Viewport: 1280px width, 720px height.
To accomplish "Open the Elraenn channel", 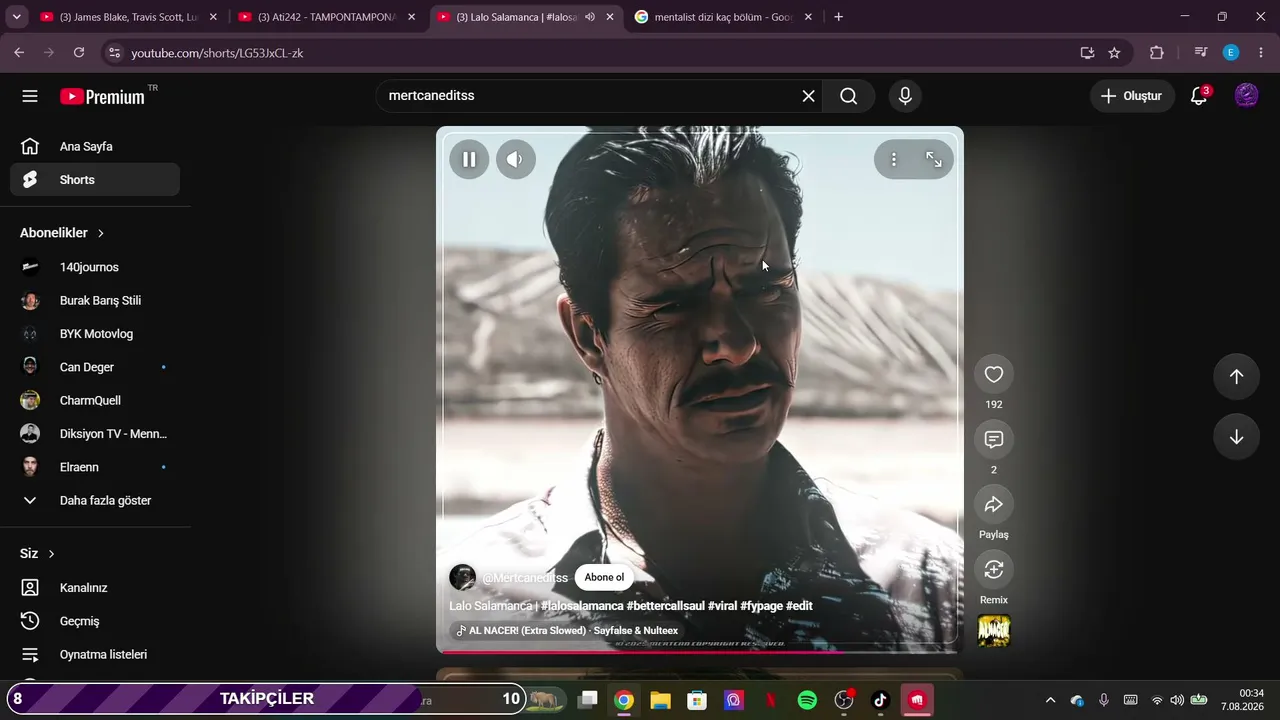I will click(x=95, y=467).
